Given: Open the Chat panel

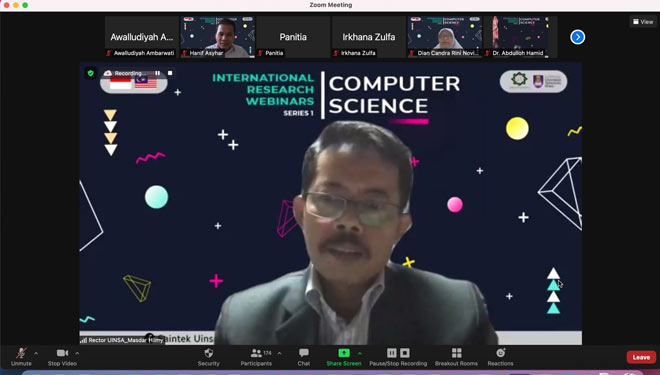Looking at the screenshot, I should (304, 356).
